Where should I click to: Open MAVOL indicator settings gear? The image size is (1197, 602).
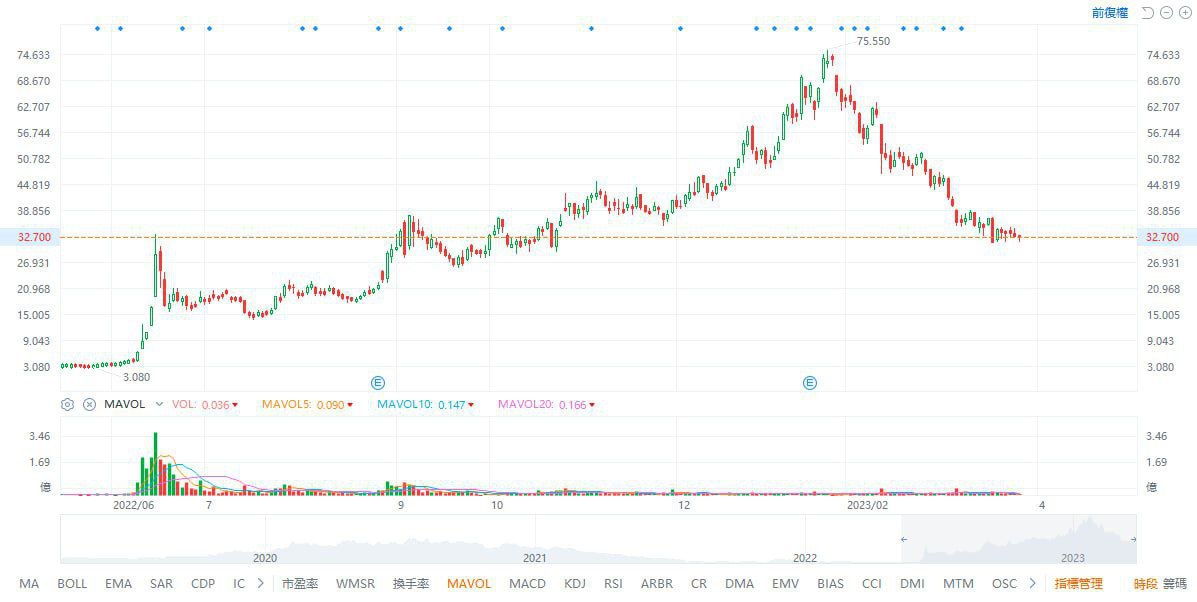tap(67, 404)
